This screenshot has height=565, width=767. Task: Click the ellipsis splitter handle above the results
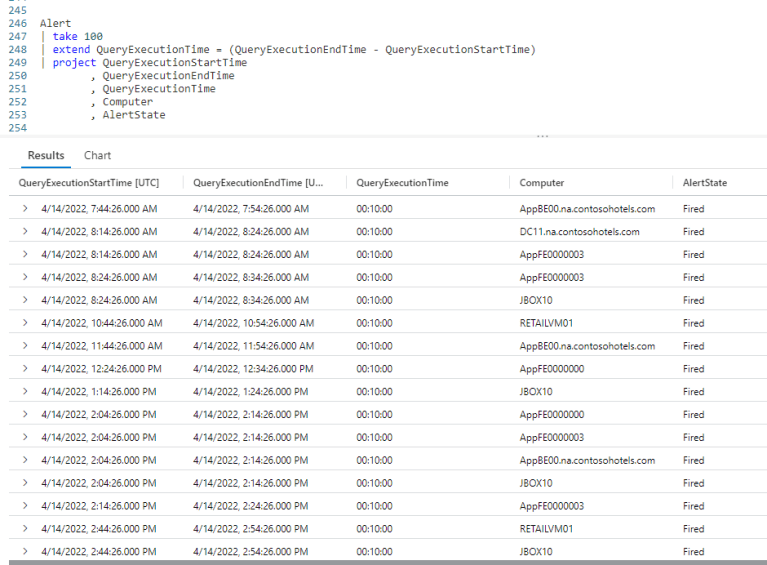coord(542,136)
